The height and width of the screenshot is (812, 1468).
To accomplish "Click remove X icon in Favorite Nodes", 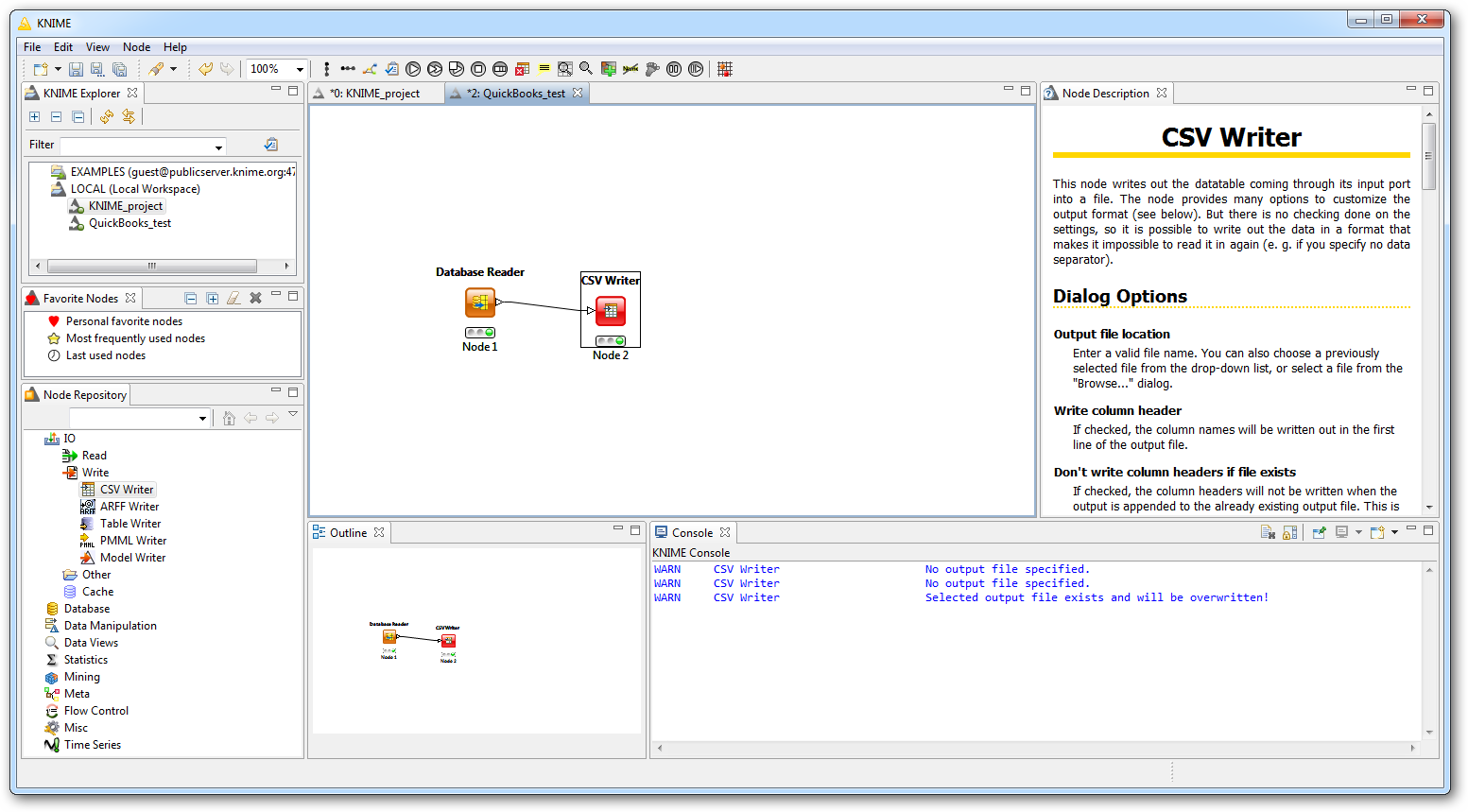I will click(x=255, y=299).
